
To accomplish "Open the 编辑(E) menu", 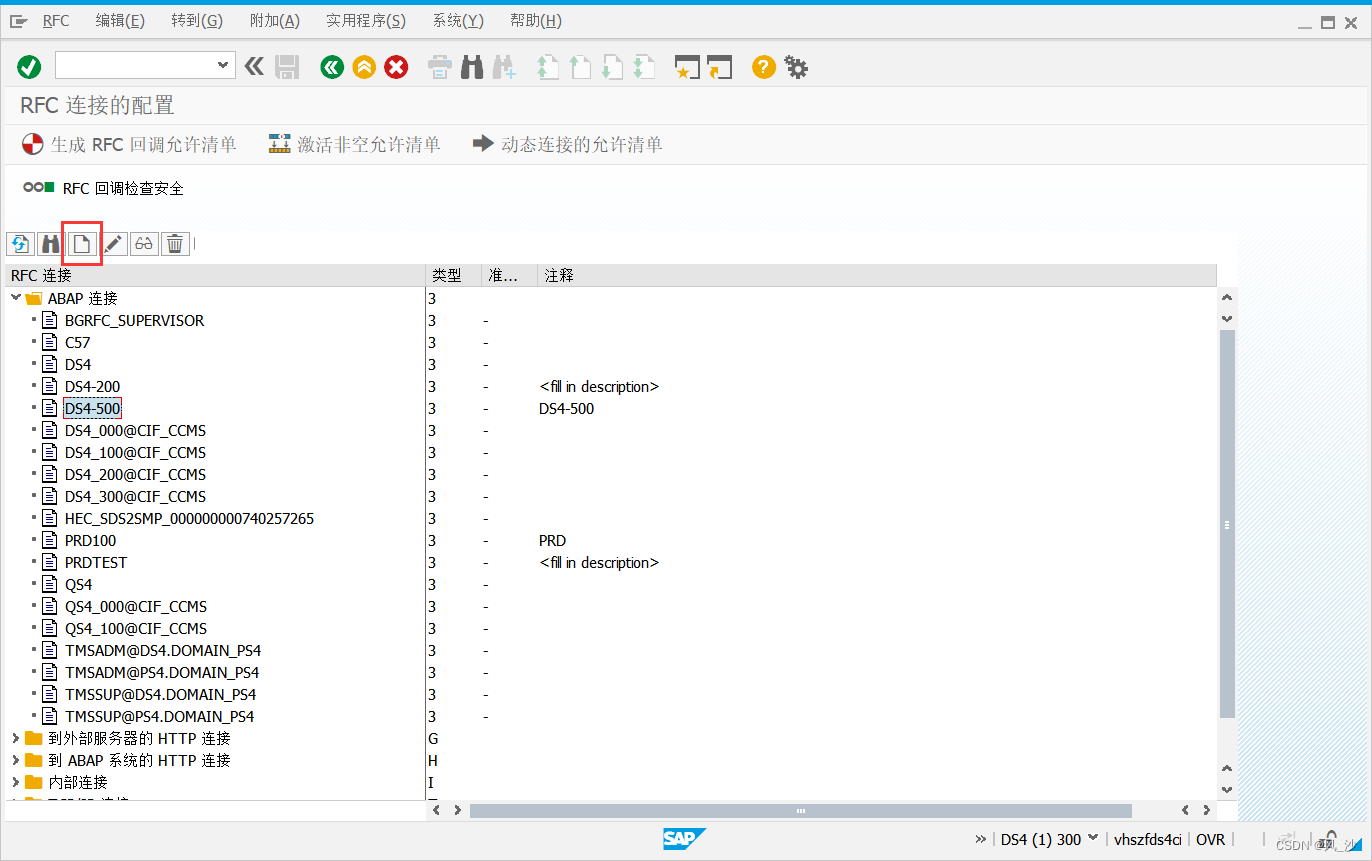I will coord(120,21).
